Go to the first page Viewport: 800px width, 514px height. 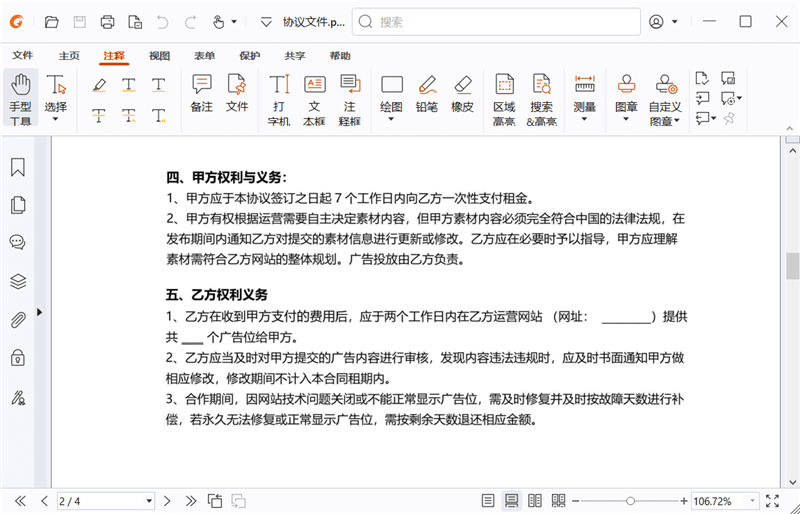pos(20,501)
